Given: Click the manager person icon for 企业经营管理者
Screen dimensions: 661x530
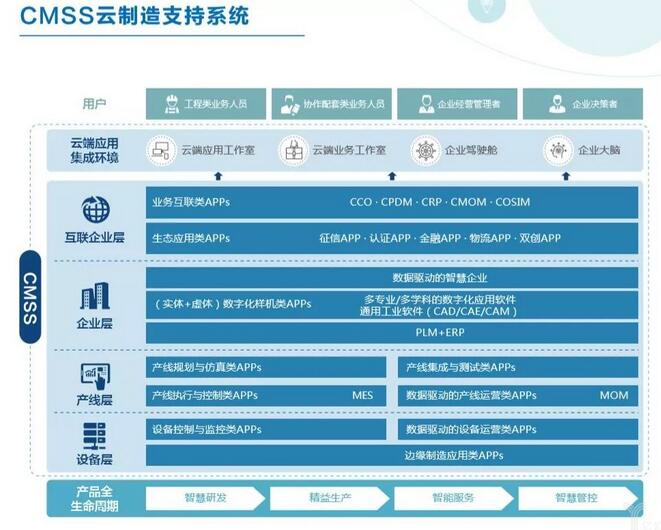Looking at the screenshot, I should point(426,104).
